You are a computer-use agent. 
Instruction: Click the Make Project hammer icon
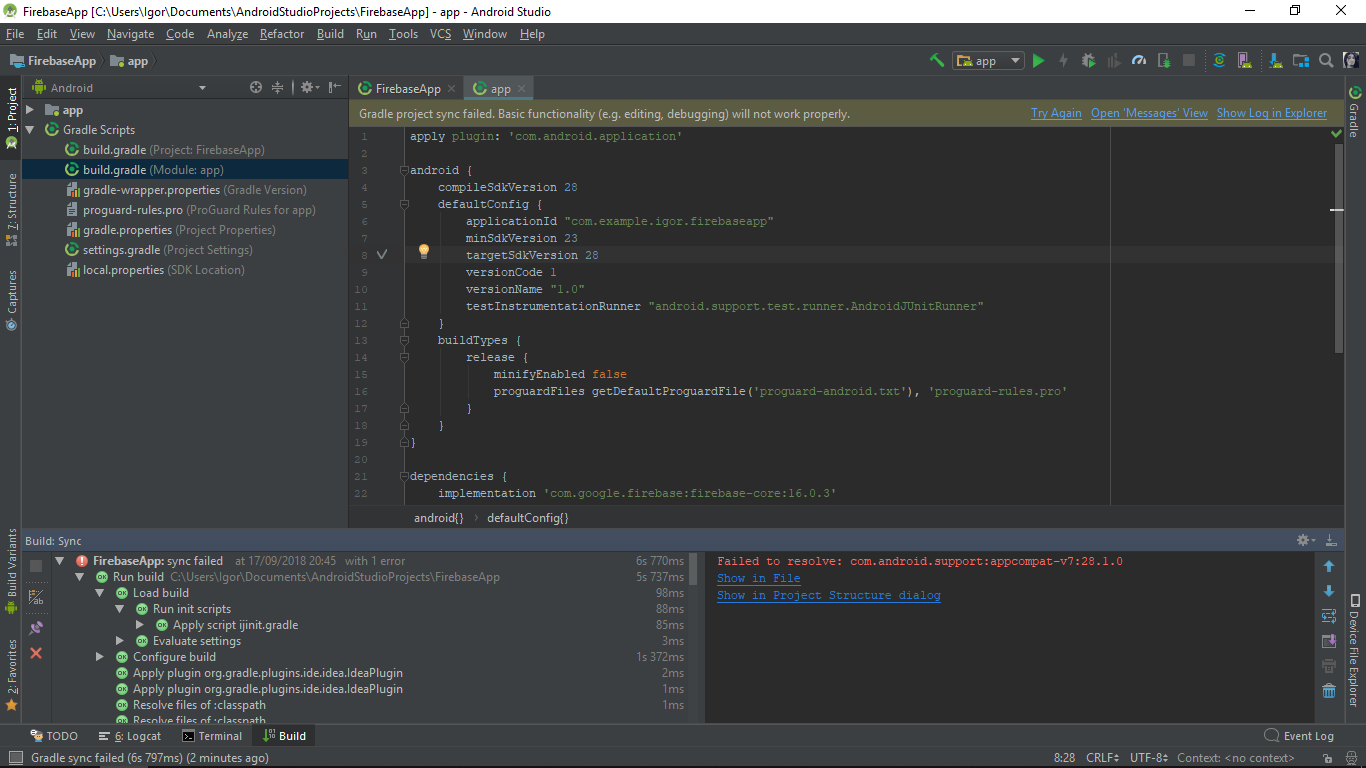(937, 60)
